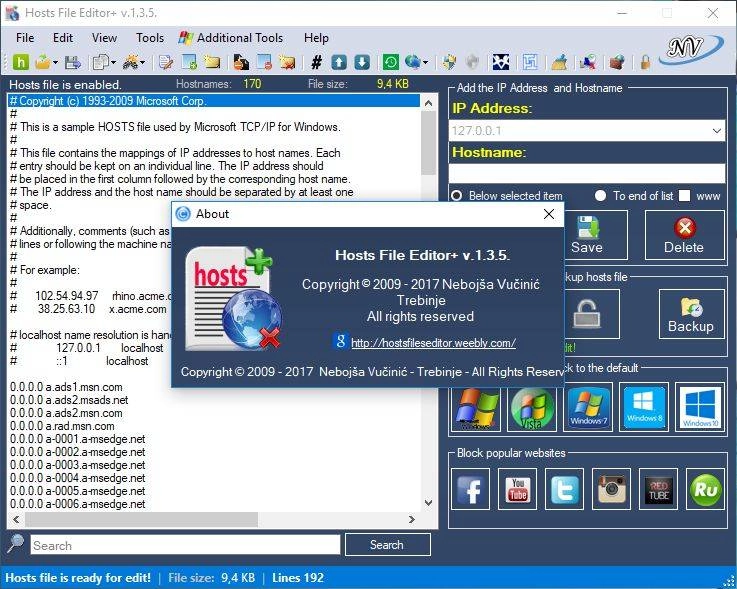Click the orange open-folder toolbar icon
The height and width of the screenshot is (589, 737).
43,62
